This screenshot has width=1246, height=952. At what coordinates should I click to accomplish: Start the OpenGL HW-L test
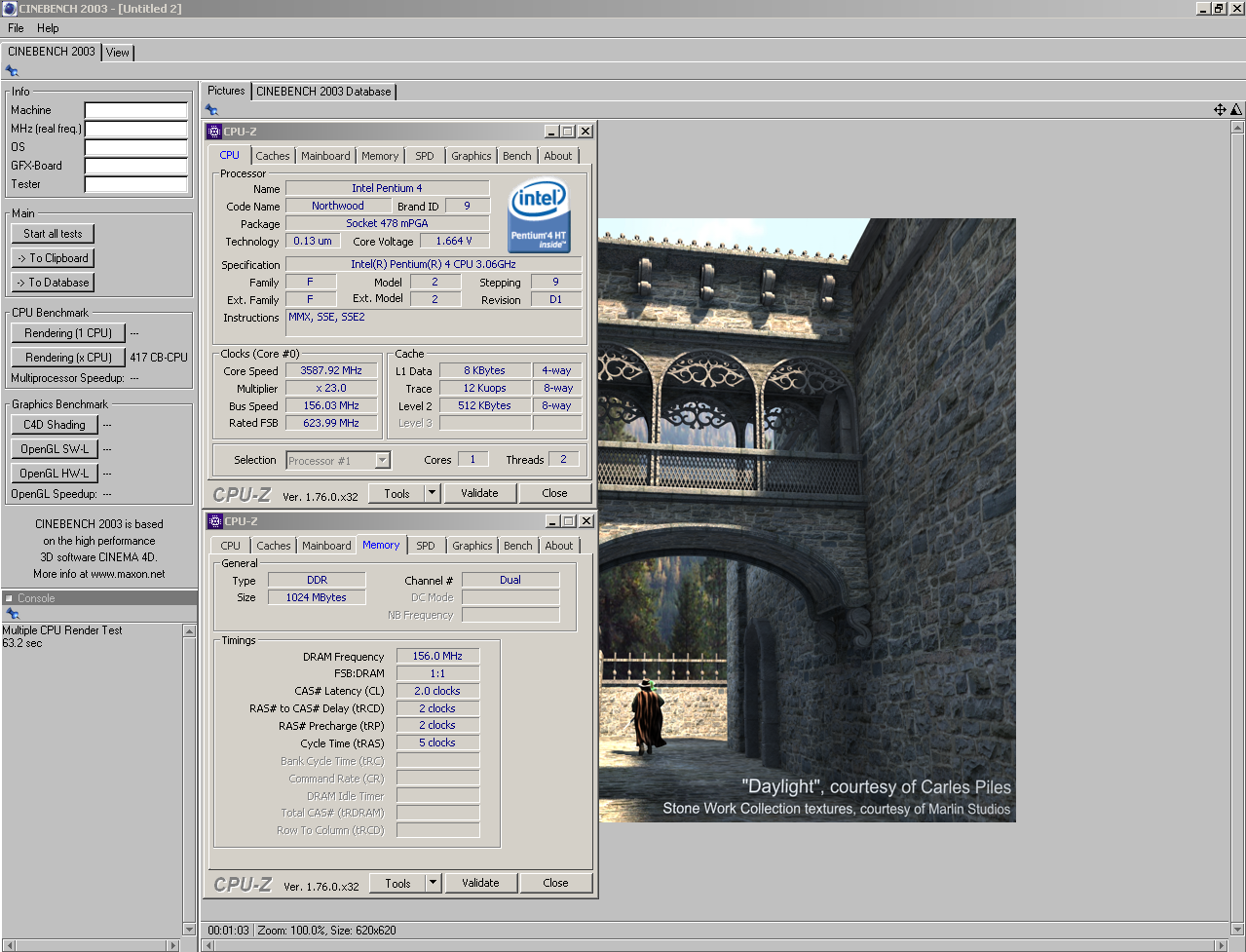tap(55, 474)
